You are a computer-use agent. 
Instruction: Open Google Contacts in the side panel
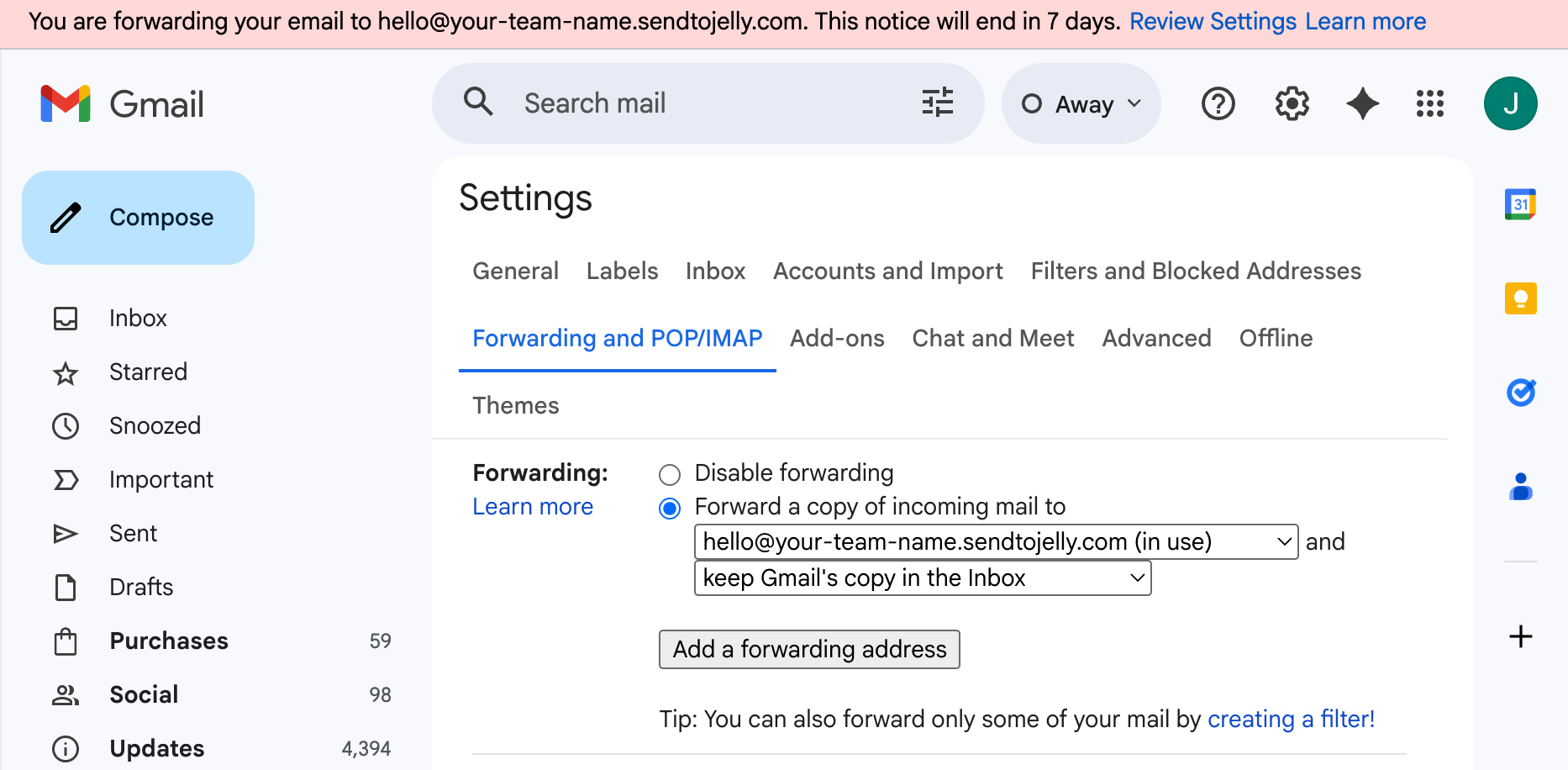tap(1521, 486)
